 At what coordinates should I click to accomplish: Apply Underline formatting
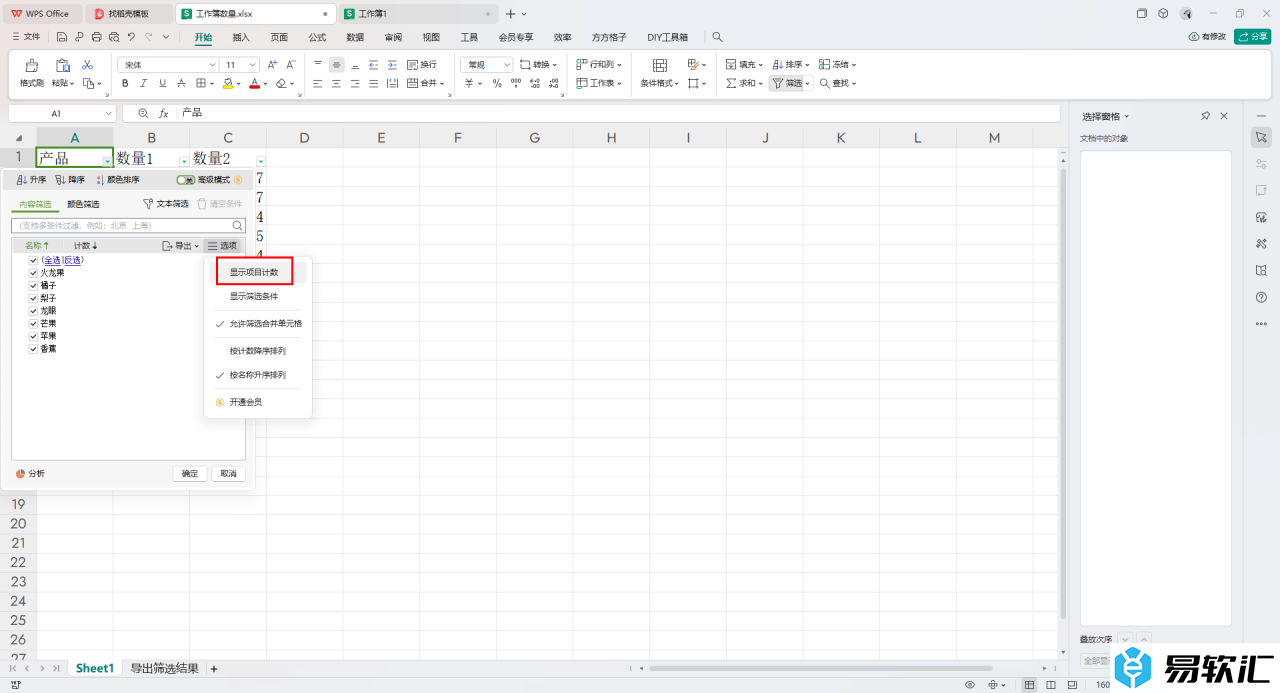click(163, 84)
